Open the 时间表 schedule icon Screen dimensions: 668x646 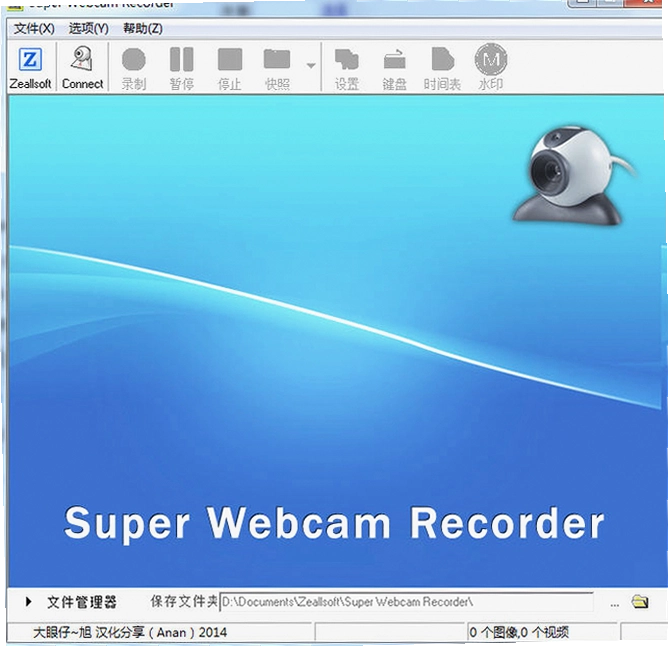click(x=442, y=68)
